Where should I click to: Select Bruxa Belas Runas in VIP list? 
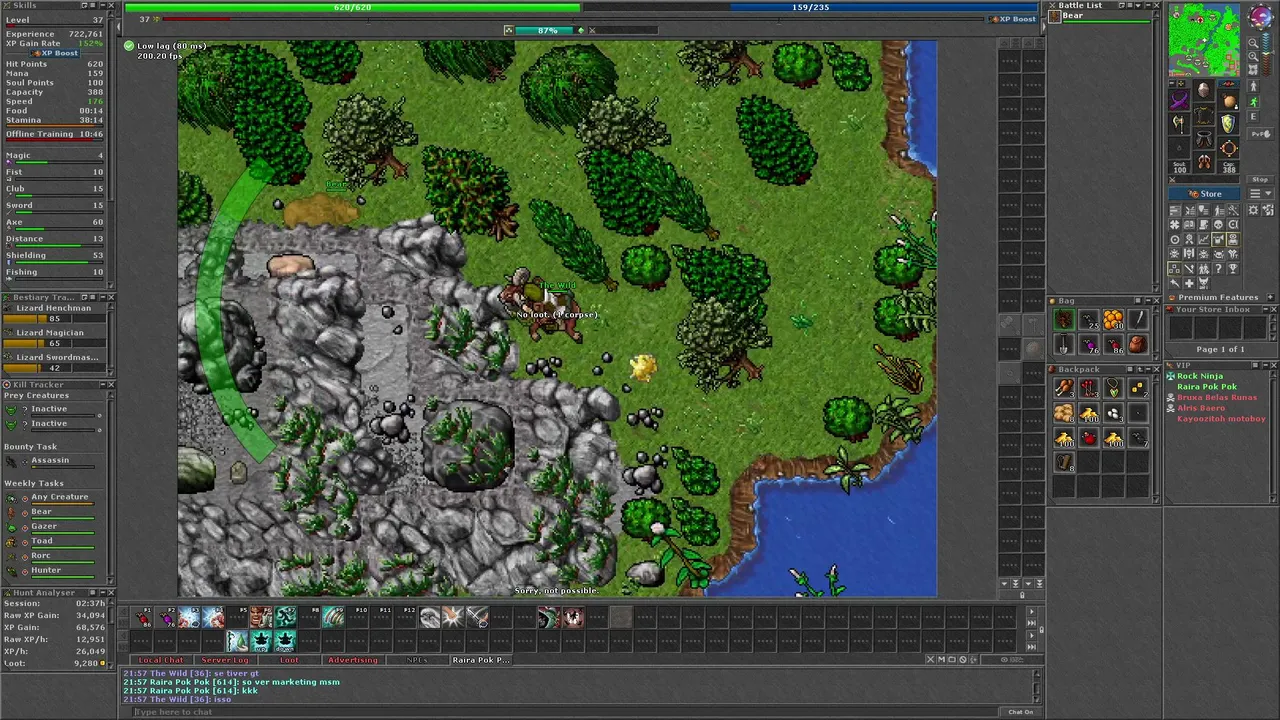pyautogui.click(x=1217, y=397)
